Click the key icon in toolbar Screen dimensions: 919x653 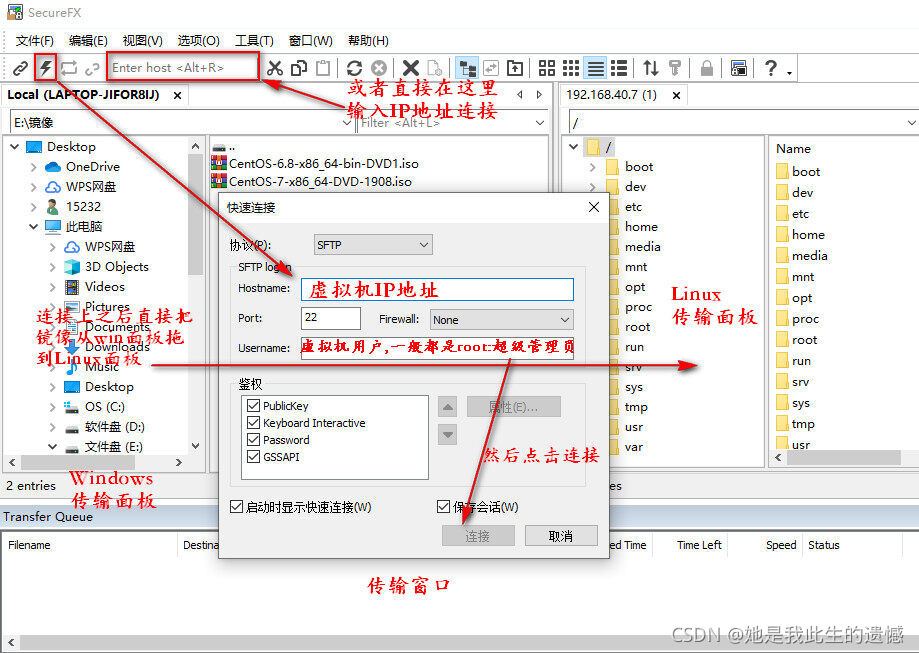tap(675, 68)
